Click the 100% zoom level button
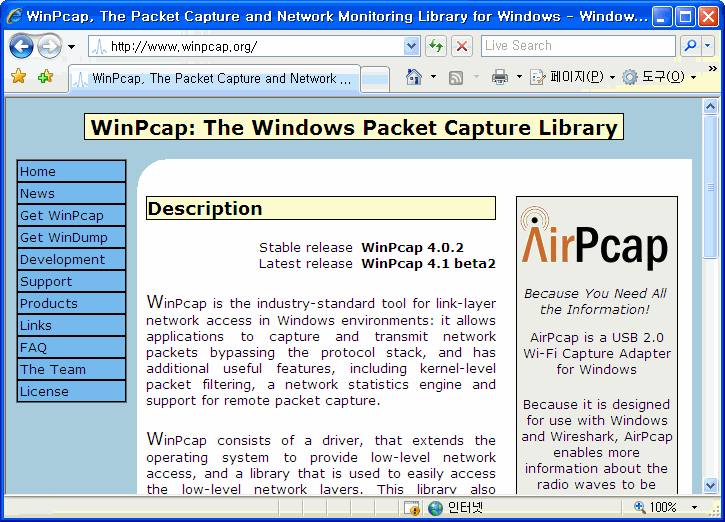725x522 pixels. [656, 508]
